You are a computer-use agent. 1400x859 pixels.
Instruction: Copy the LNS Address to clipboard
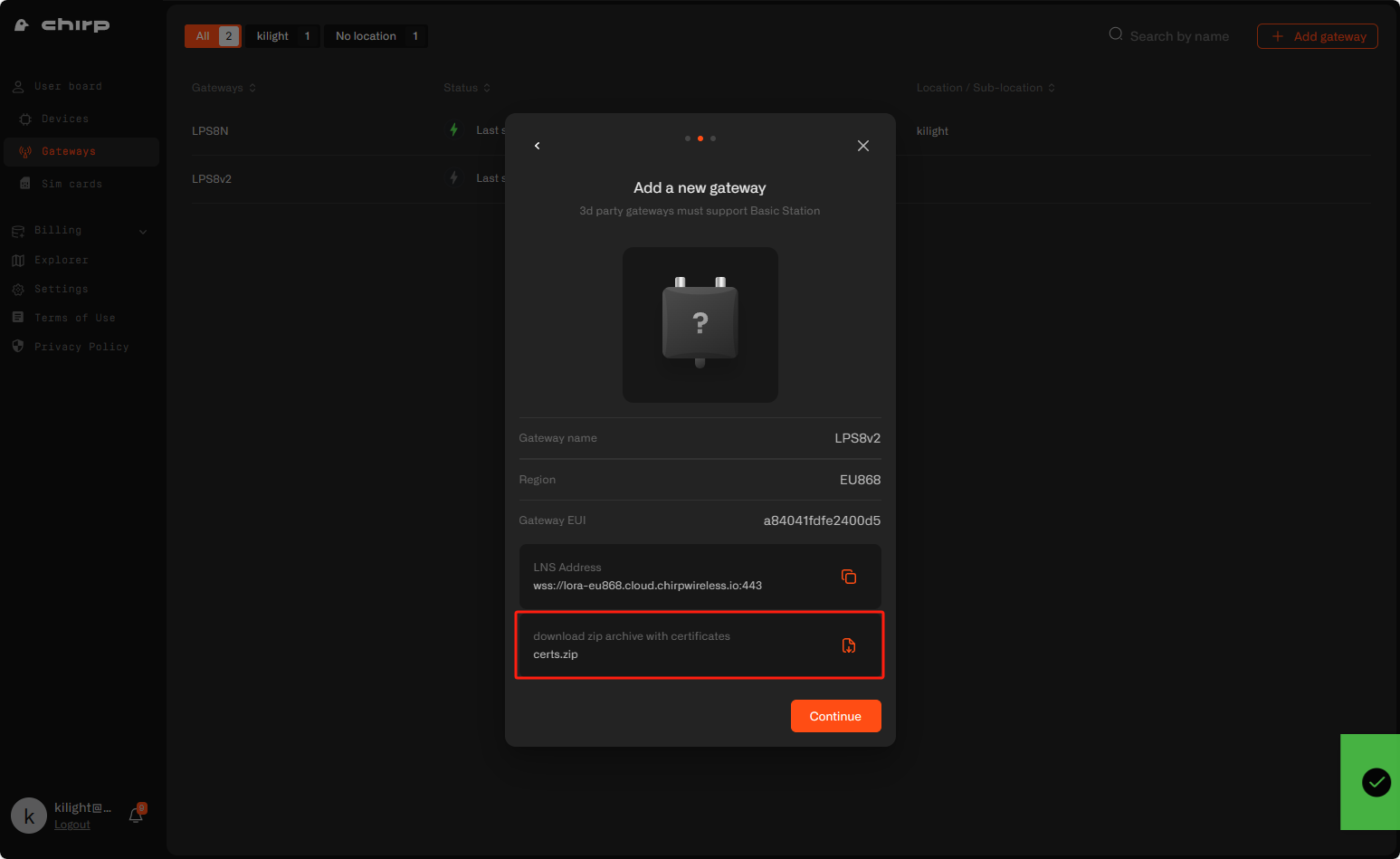coord(848,577)
